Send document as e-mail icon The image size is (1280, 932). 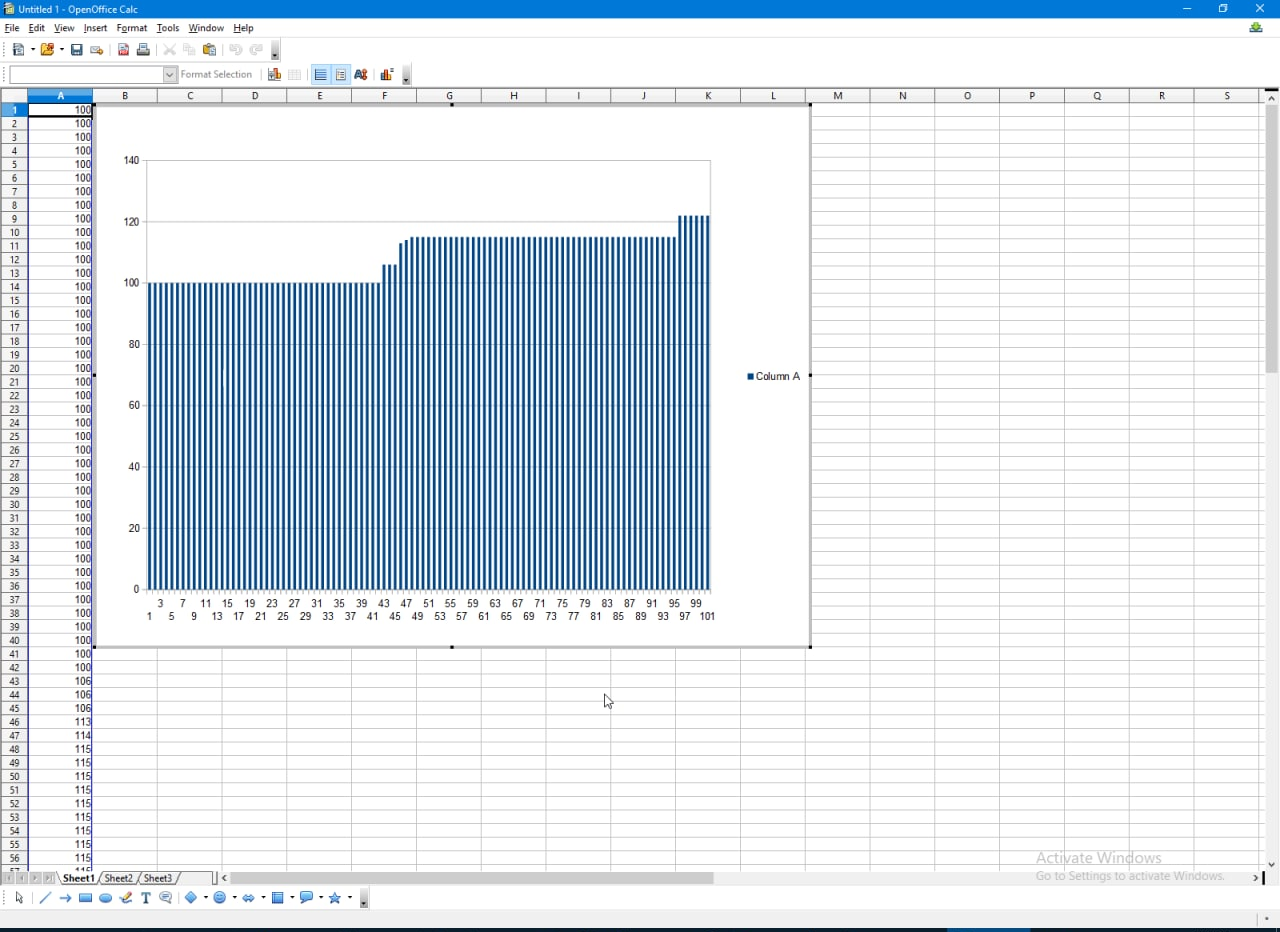coord(97,50)
